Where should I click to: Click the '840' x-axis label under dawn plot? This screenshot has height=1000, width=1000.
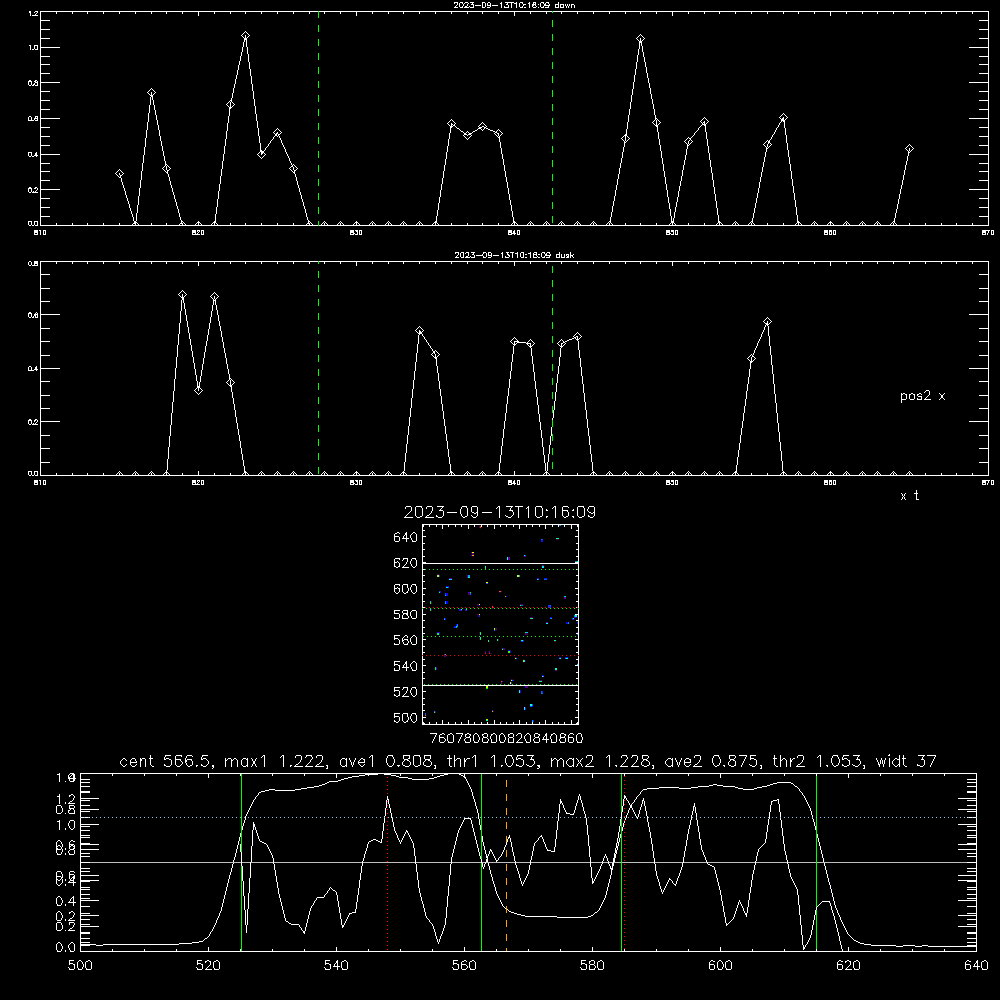coord(514,233)
